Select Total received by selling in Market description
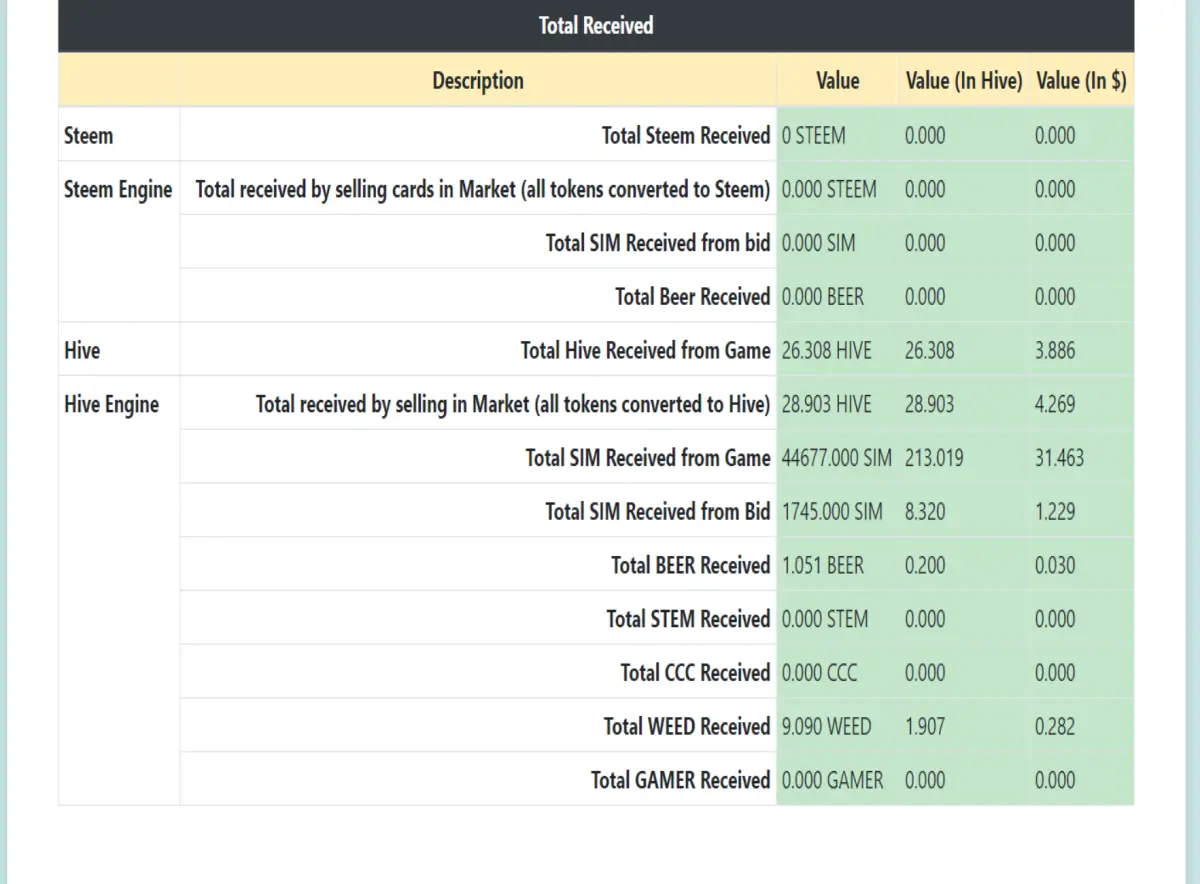 pos(513,404)
